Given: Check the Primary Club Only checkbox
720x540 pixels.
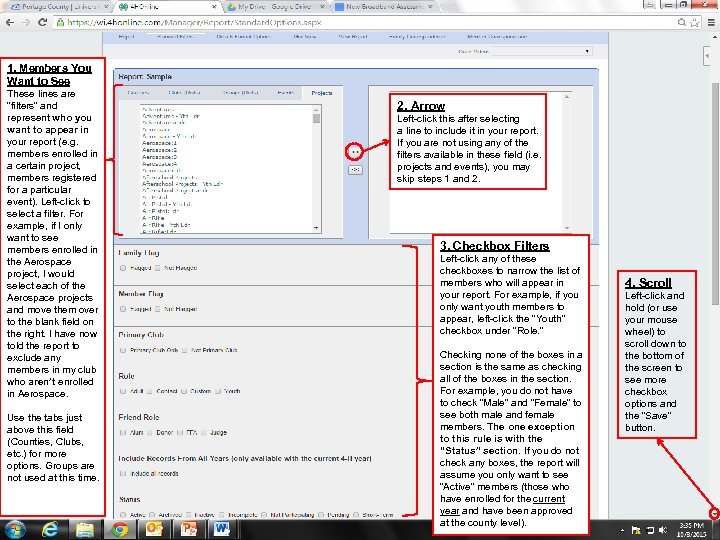Looking at the screenshot, I should click(x=123, y=350).
